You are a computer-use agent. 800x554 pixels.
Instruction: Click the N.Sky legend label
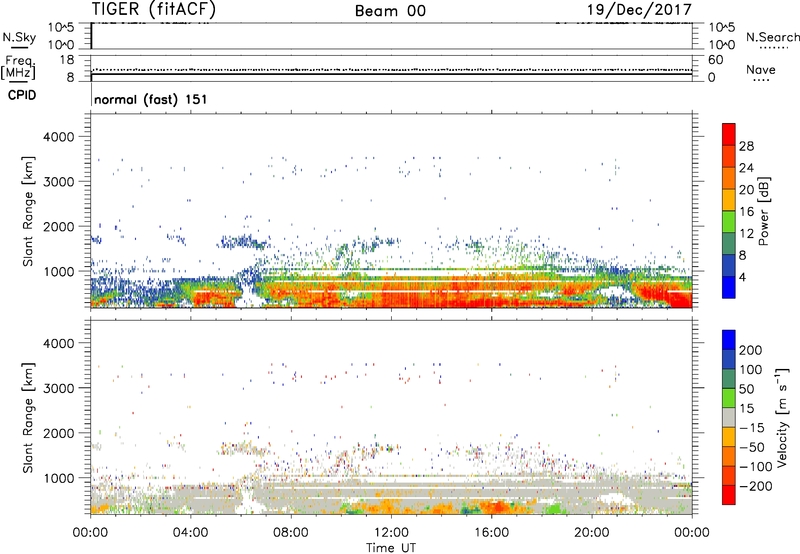(19, 37)
